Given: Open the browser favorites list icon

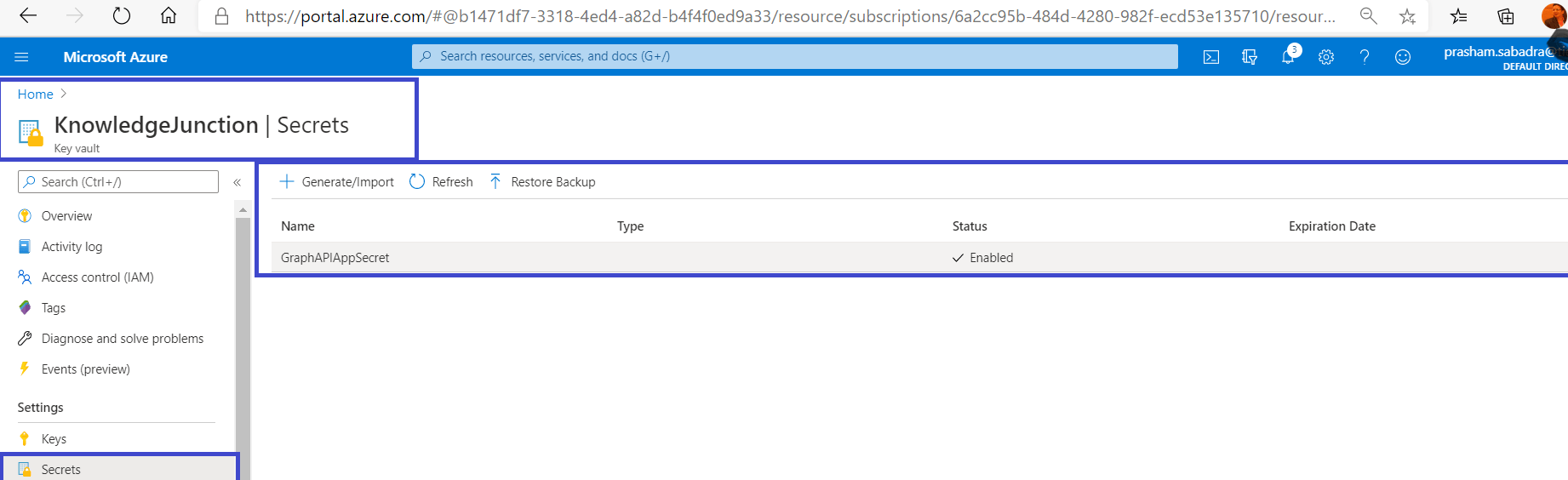Looking at the screenshot, I should 1459,15.
